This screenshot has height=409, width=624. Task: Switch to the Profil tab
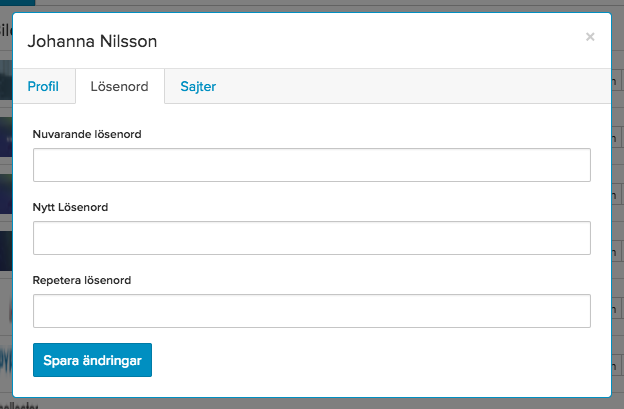(43, 86)
